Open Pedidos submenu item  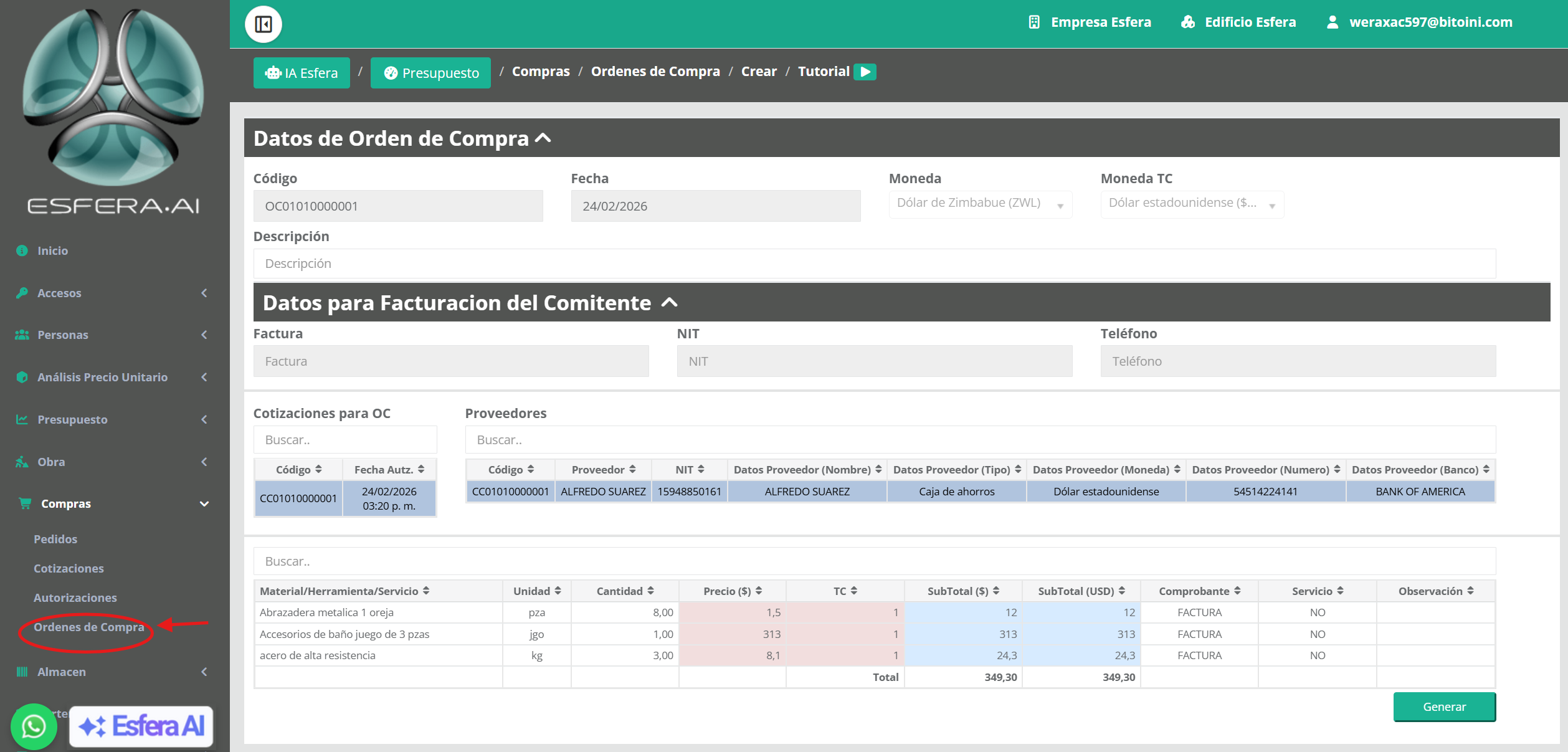tap(55, 539)
